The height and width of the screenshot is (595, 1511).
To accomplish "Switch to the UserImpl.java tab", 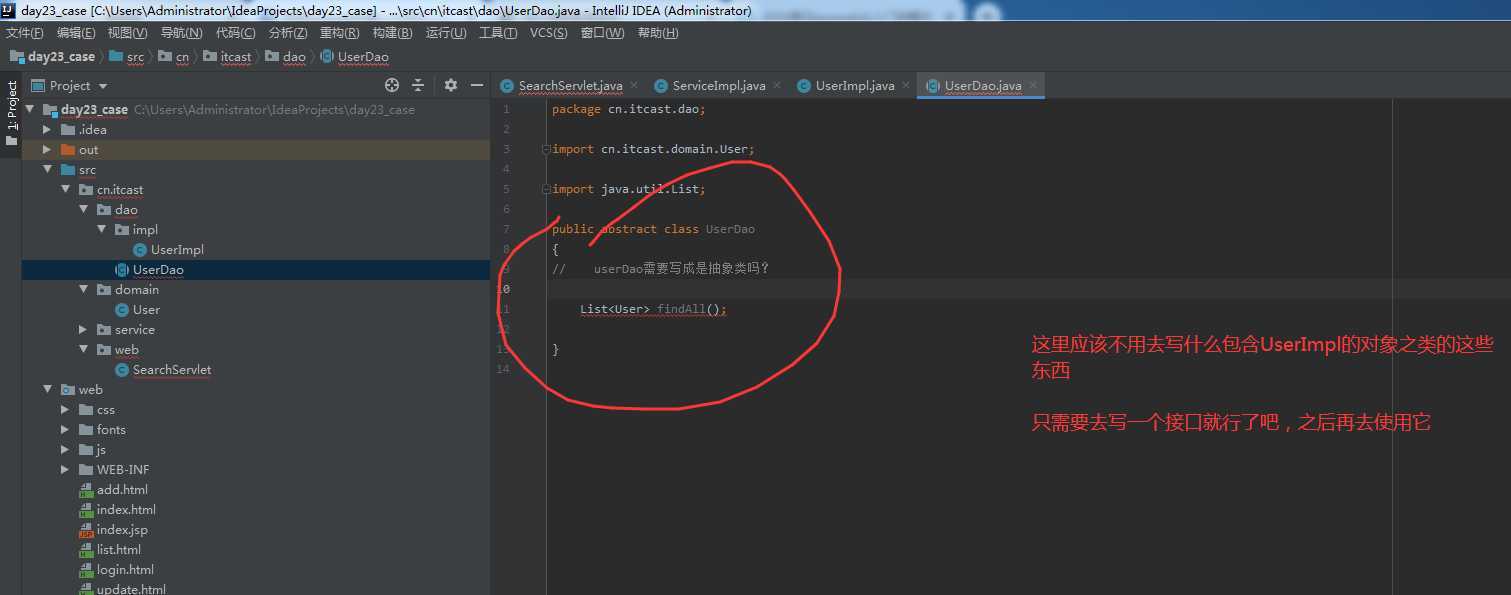I will click(854, 86).
